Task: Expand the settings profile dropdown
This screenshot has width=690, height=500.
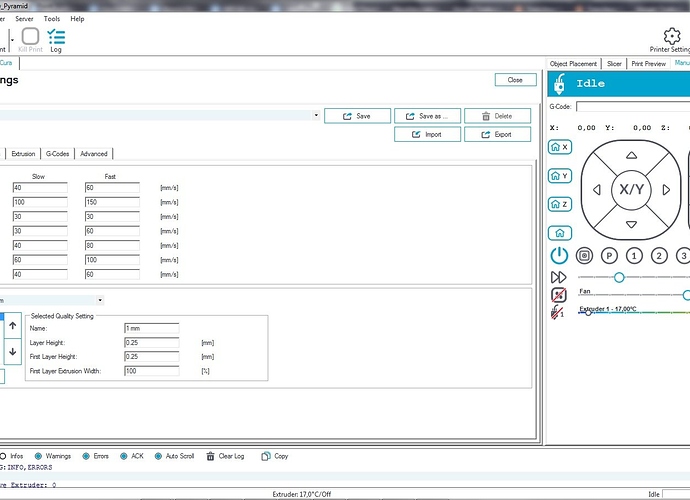Action: [316, 115]
